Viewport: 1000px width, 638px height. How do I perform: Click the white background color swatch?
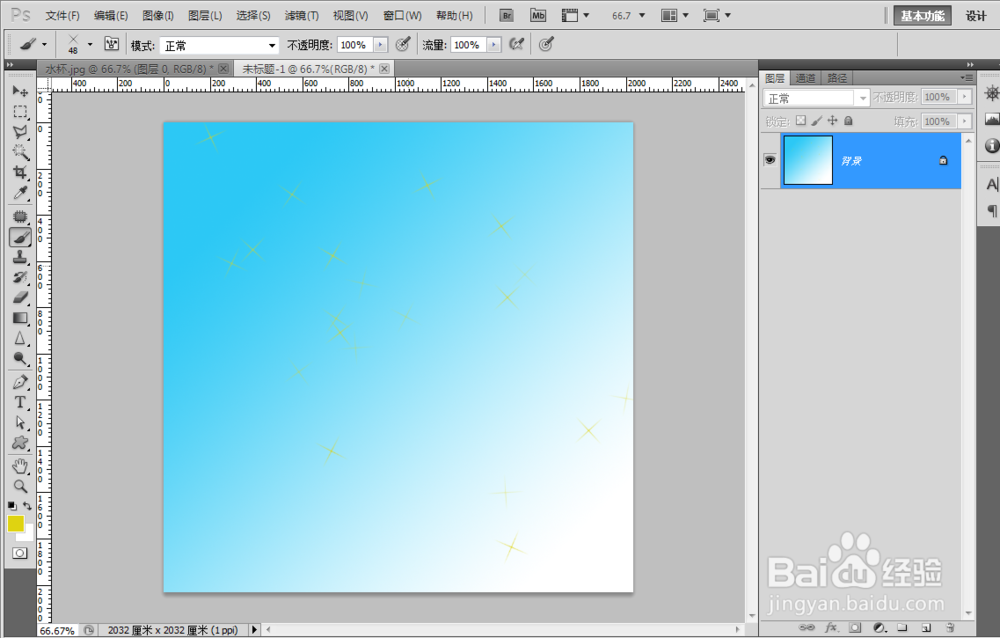(x=28, y=535)
